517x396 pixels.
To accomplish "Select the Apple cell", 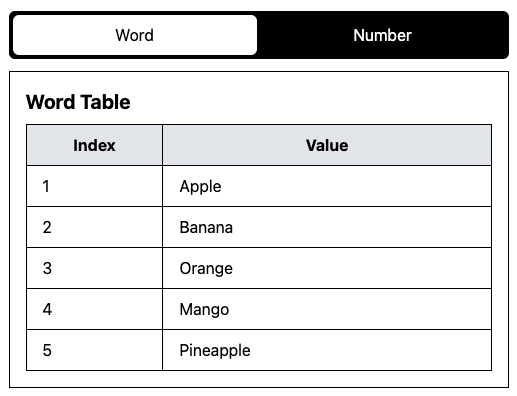I will click(327, 186).
